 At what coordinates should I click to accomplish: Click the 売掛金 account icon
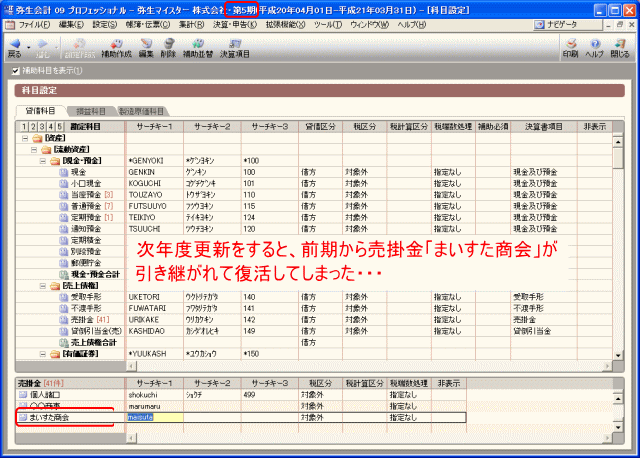[64, 320]
